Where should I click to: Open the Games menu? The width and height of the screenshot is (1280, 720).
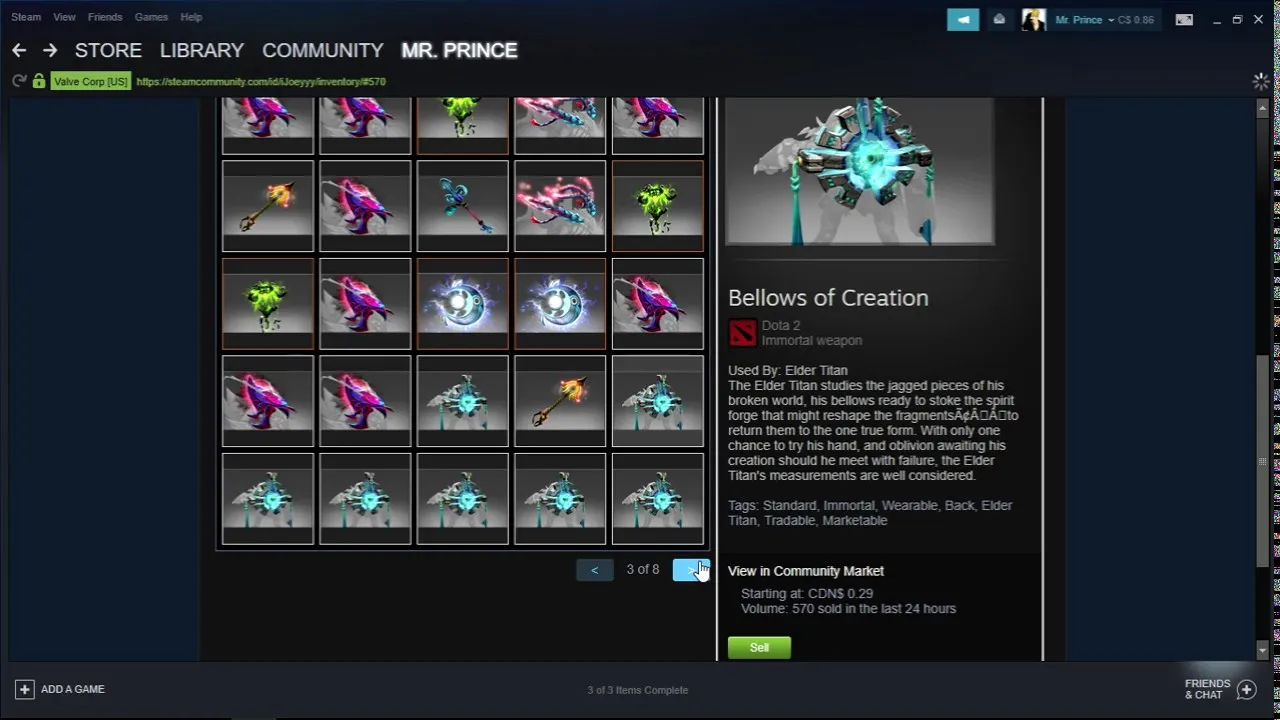click(x=151, y=17)
